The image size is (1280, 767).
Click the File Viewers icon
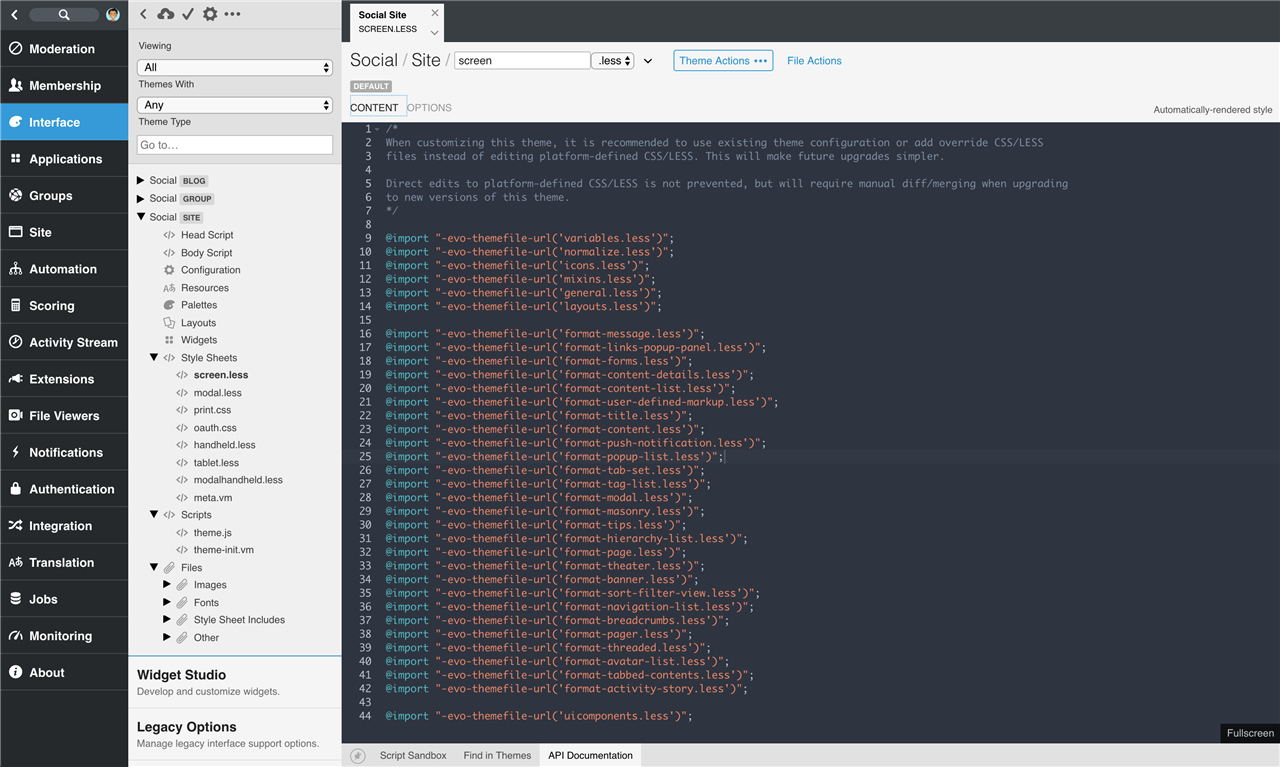[x=15, y=416]
